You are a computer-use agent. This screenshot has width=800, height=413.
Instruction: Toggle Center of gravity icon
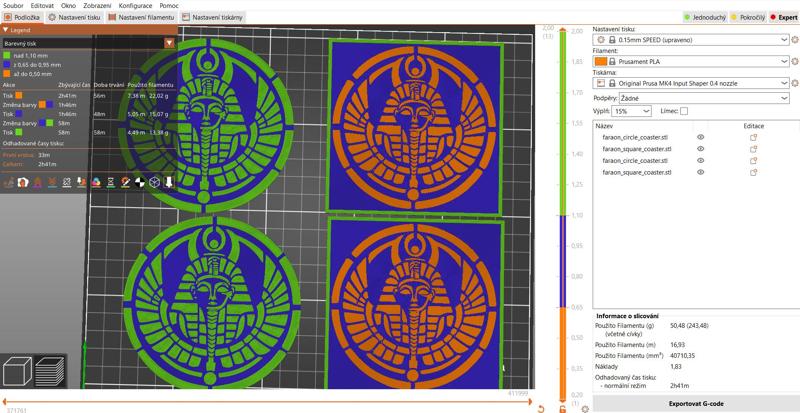[140, 182]
